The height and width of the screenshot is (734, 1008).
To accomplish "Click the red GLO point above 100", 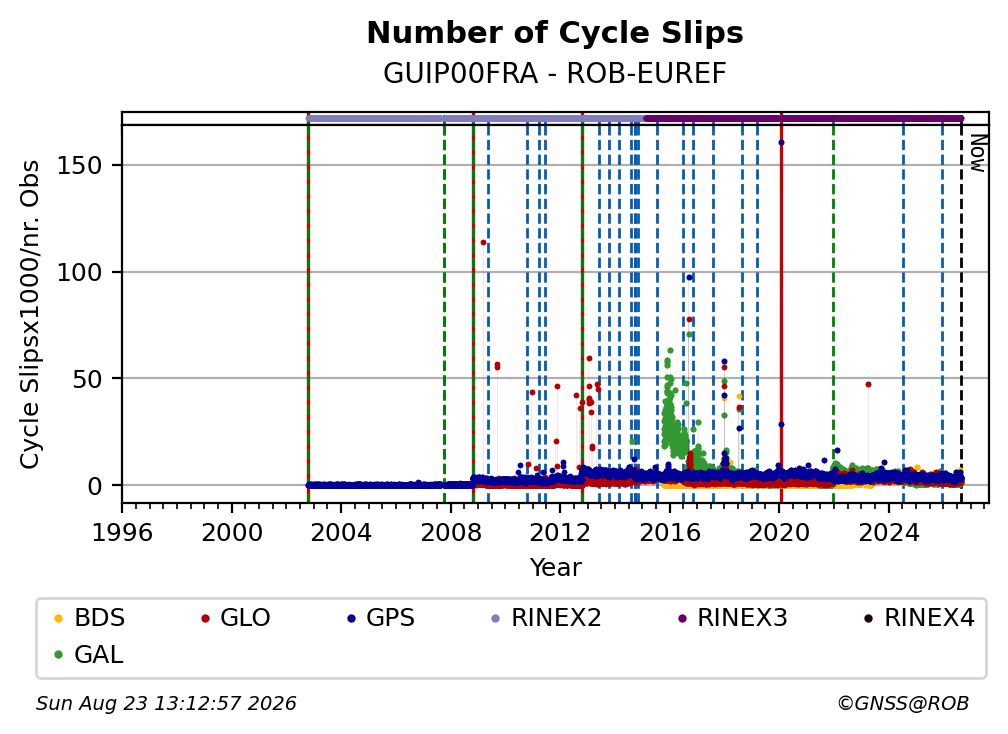I will [x=483, y=243].
